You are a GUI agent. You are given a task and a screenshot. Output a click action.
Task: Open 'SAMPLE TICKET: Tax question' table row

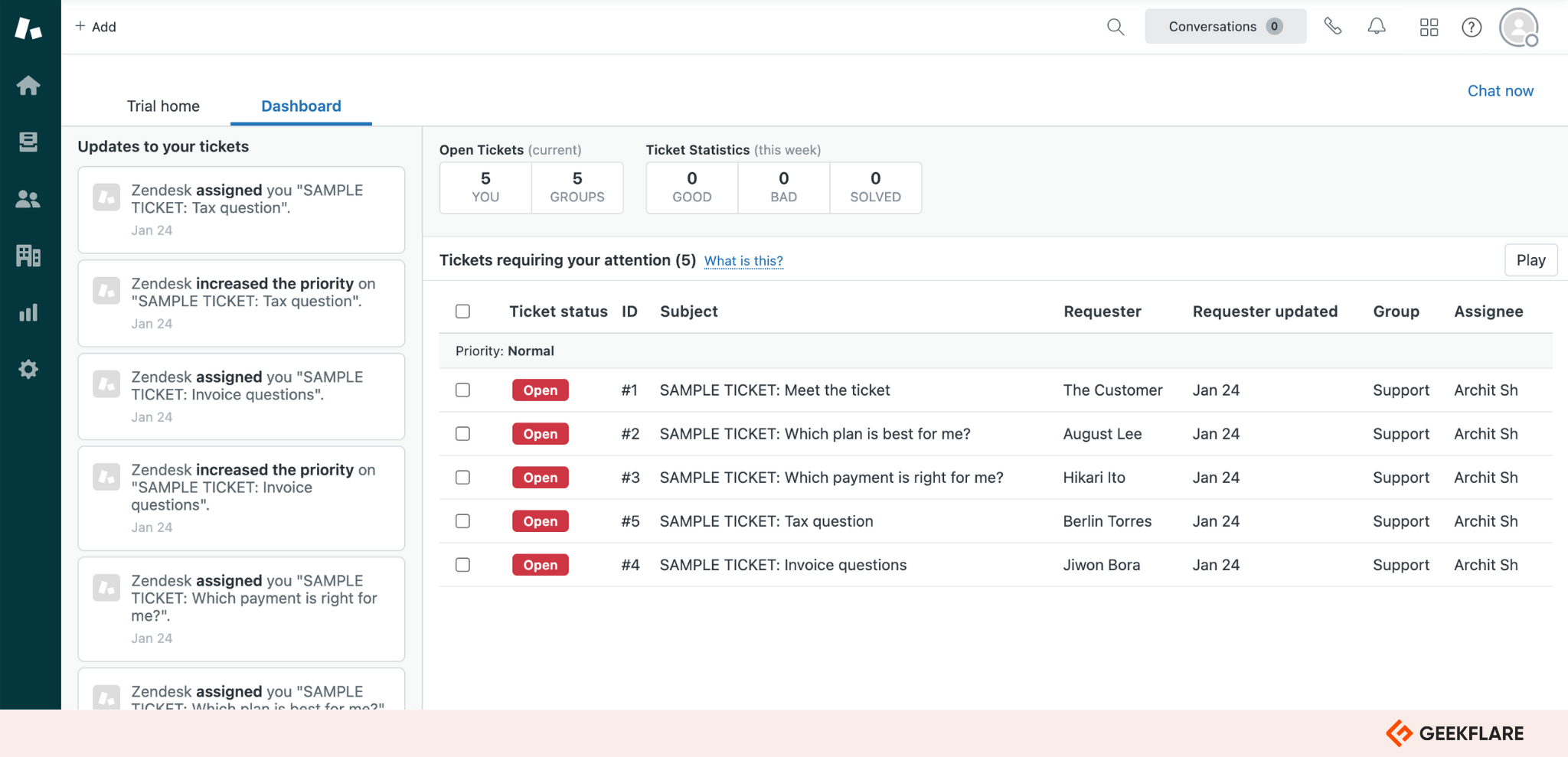click(x=995, y=521)
